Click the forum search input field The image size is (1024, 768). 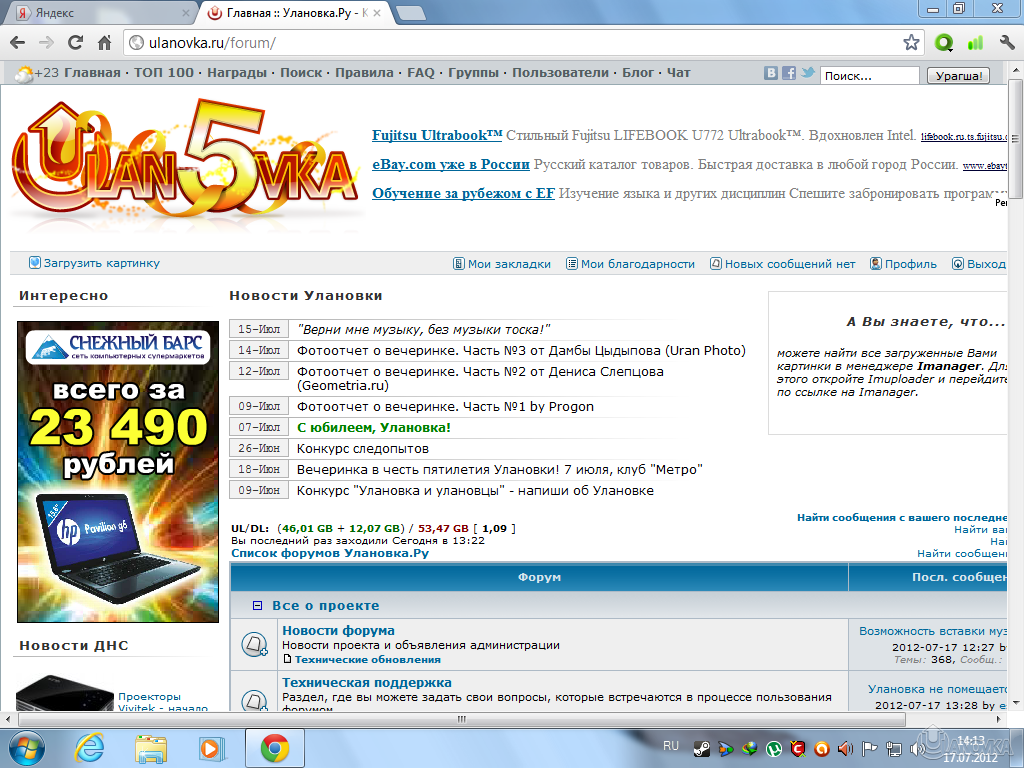[869, 76]
